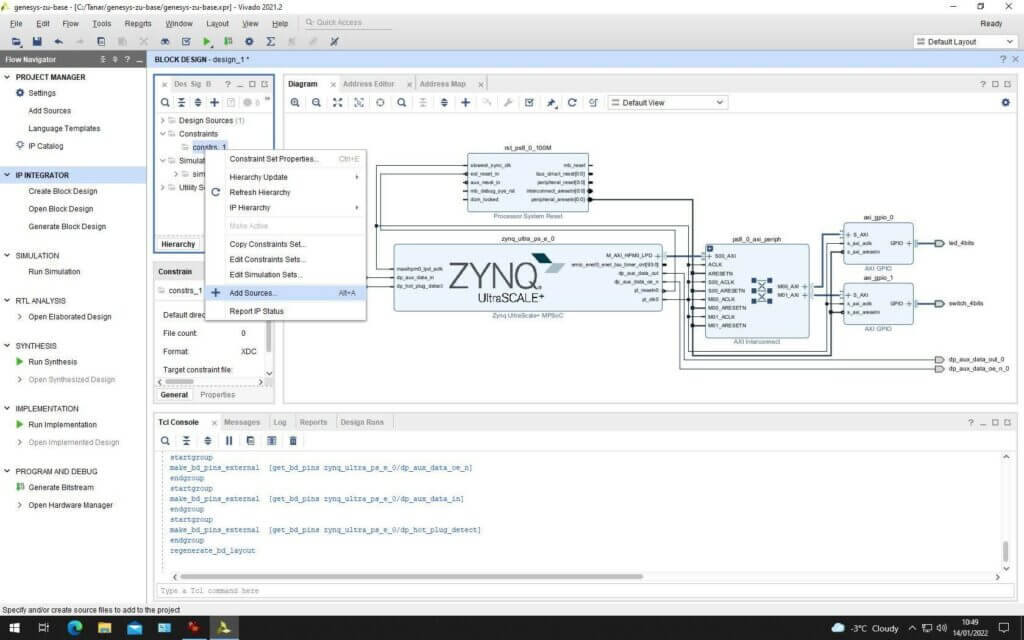
Task: Click the Regenerate Layout refresh icon
Action: click(x=572, y=102)
